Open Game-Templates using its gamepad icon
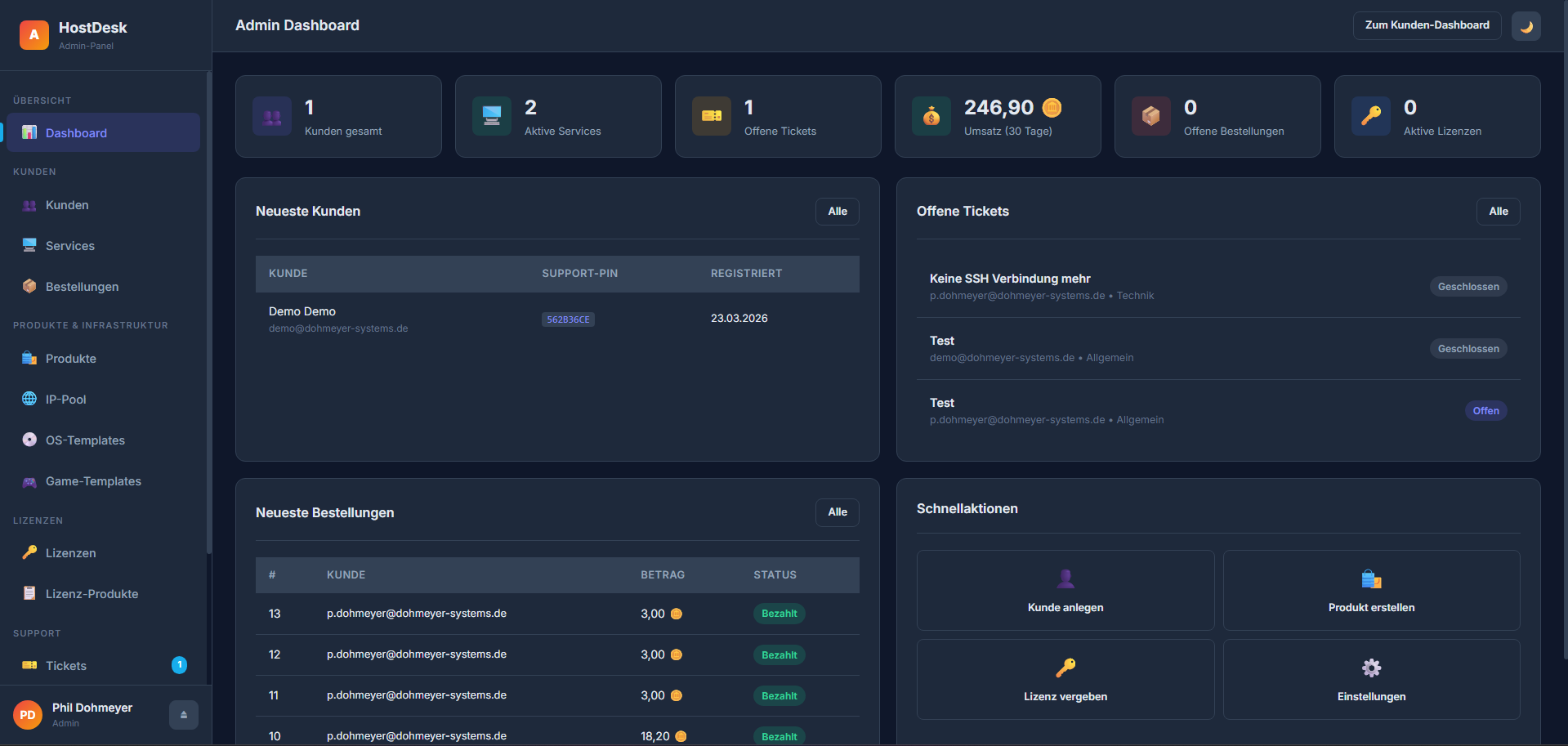Image resolution: width=1568 pixels, height=746 pixels. click(x=29, y=481)
